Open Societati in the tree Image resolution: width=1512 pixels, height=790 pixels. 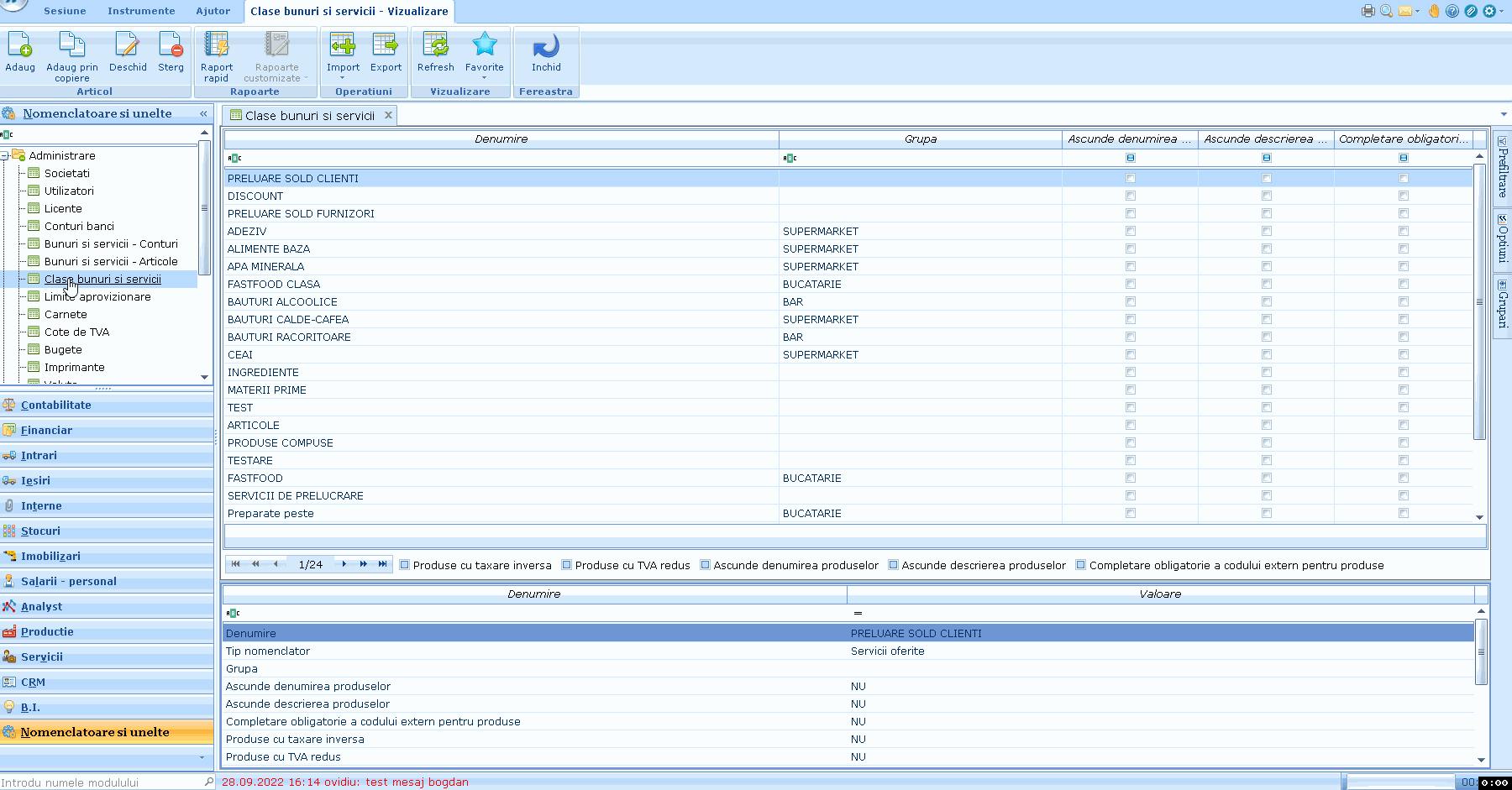click(x=67, y=173)
